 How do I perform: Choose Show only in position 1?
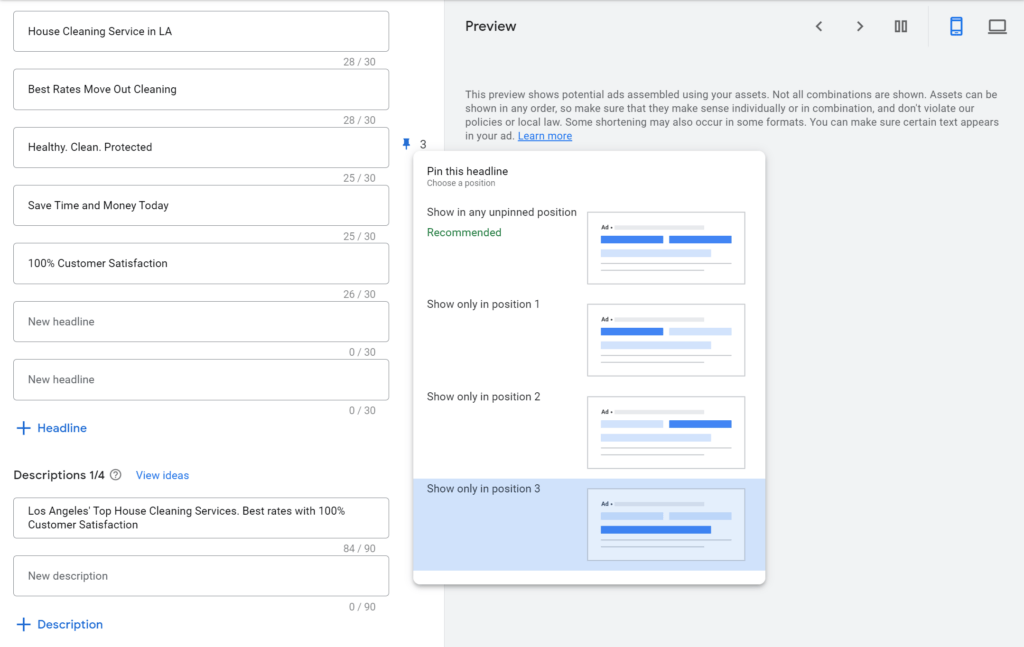click(483, 304)
